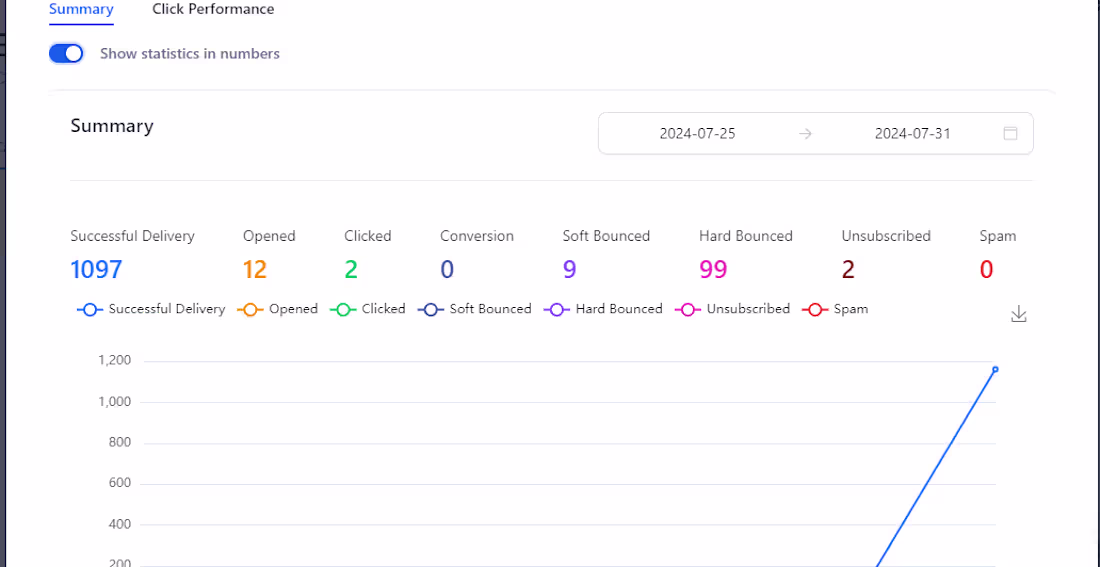The width and height of the screenshot is (1100, 567).
Task: Click the Hard Bounced count 99
Action: point(713,269)
